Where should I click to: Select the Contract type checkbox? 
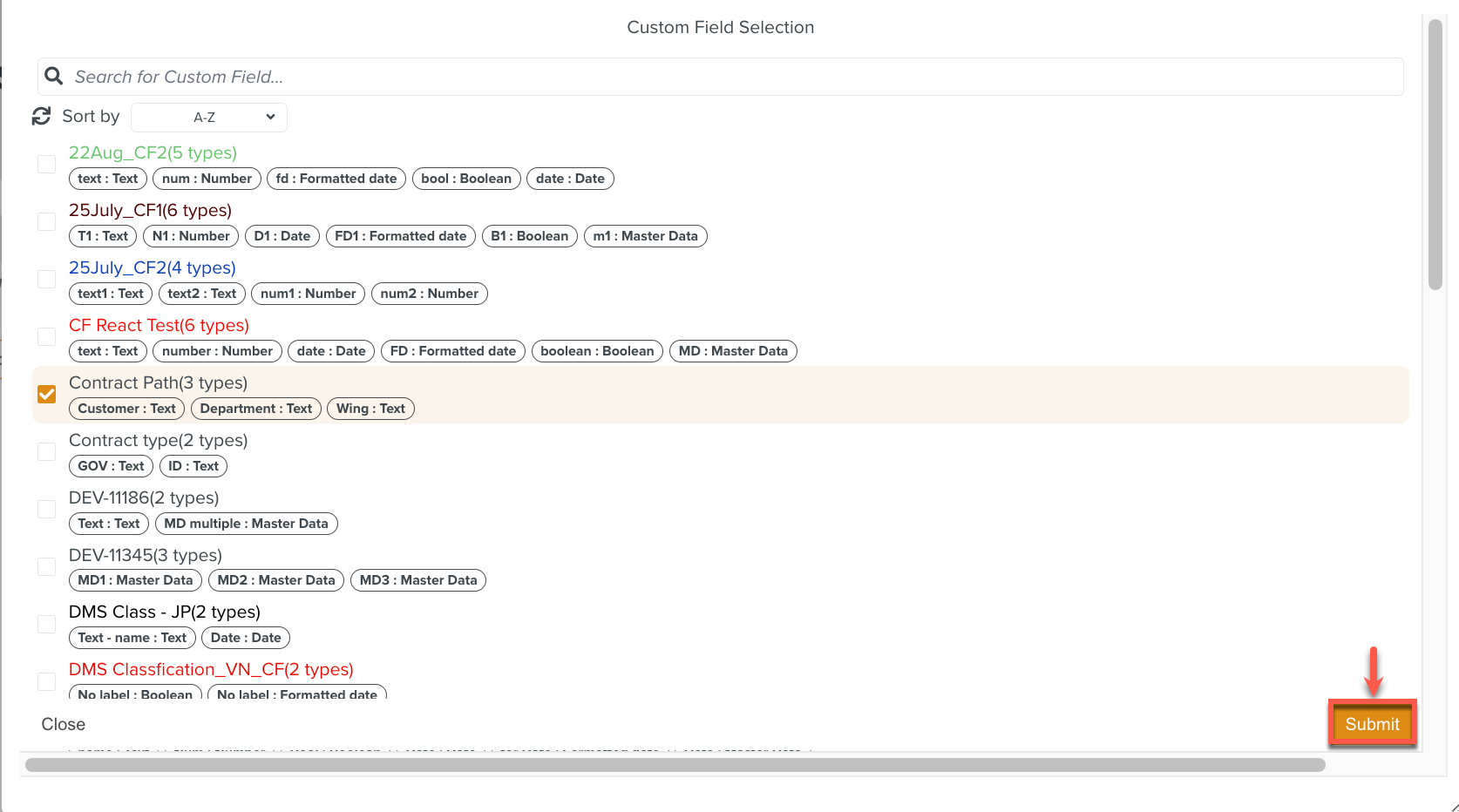pyautogui.click(x=47, y=452)
